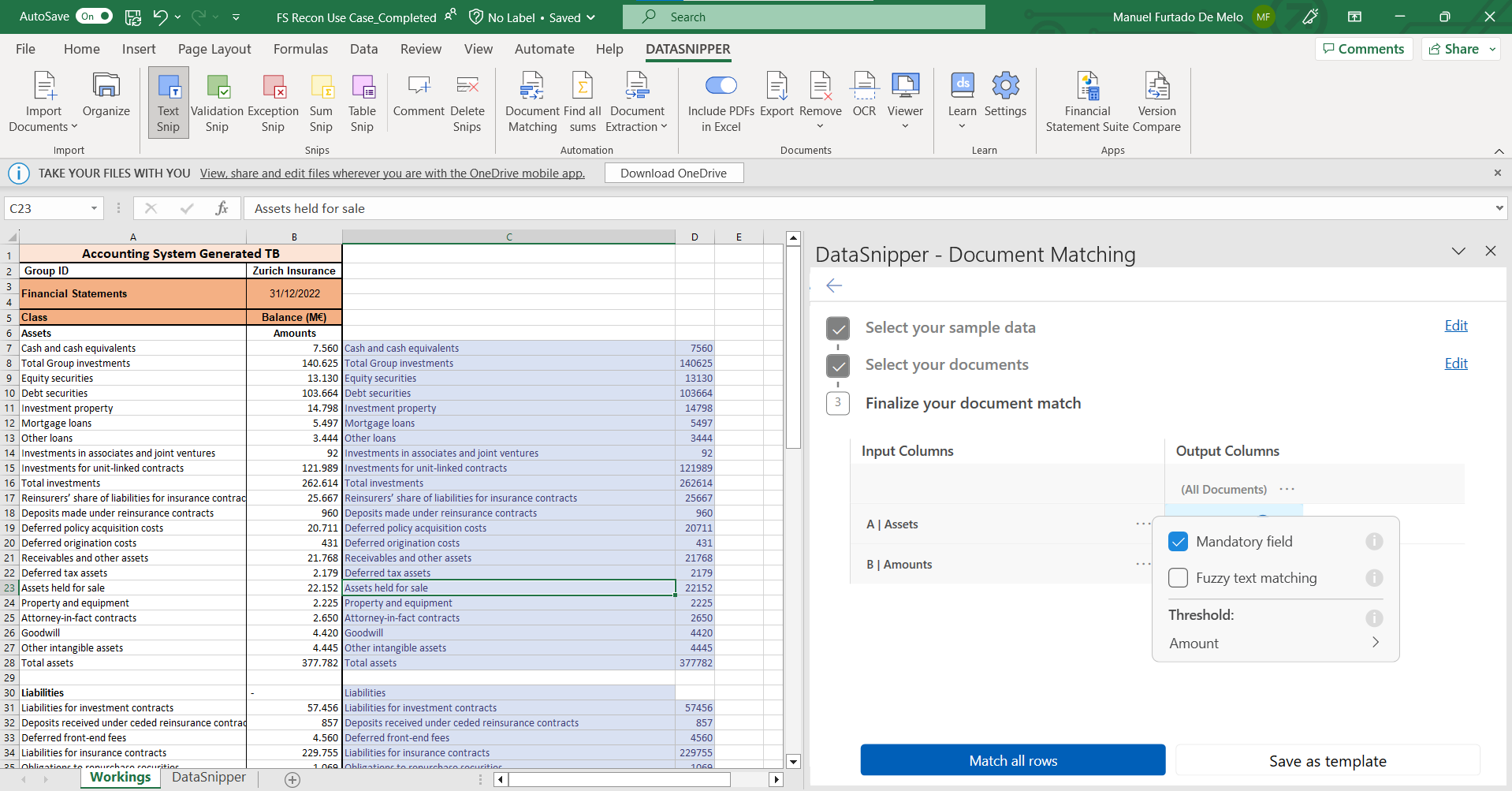Enable Fuzzy text matching checkbox
This screenshot has height=791, width=1512.
[1178, 578]
